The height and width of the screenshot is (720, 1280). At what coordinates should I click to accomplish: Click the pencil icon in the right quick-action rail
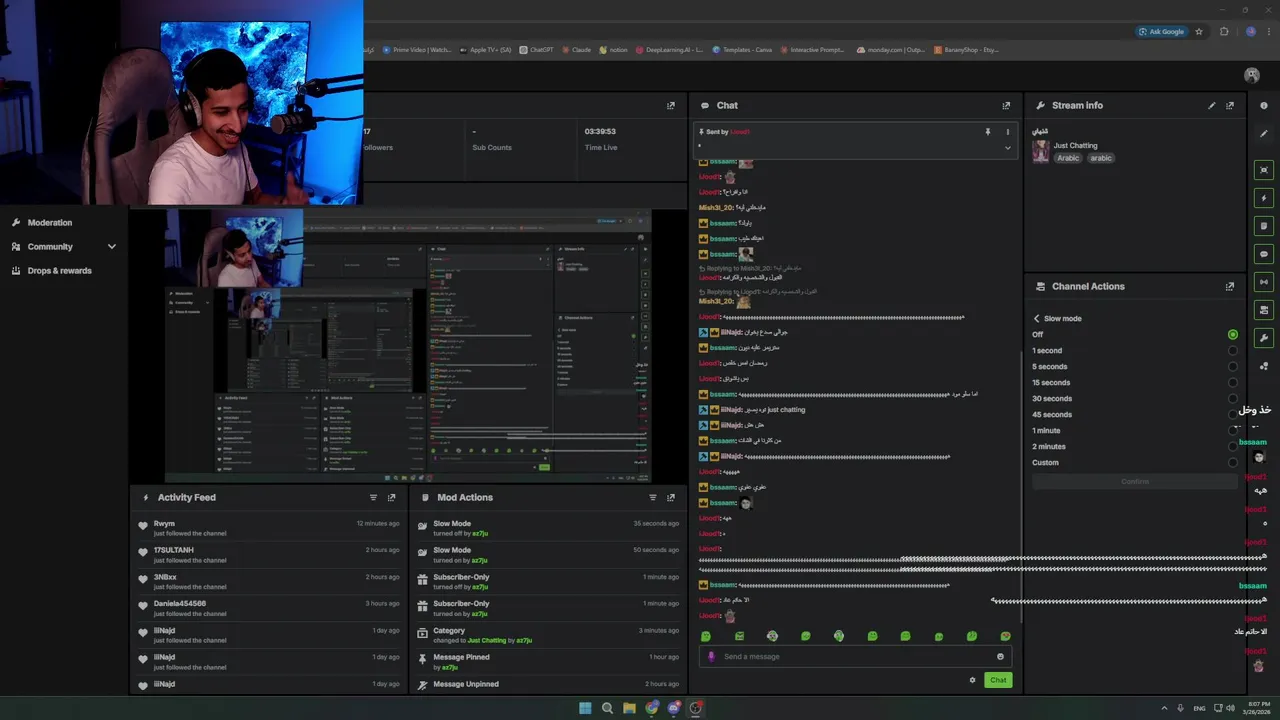point(1264,133)
